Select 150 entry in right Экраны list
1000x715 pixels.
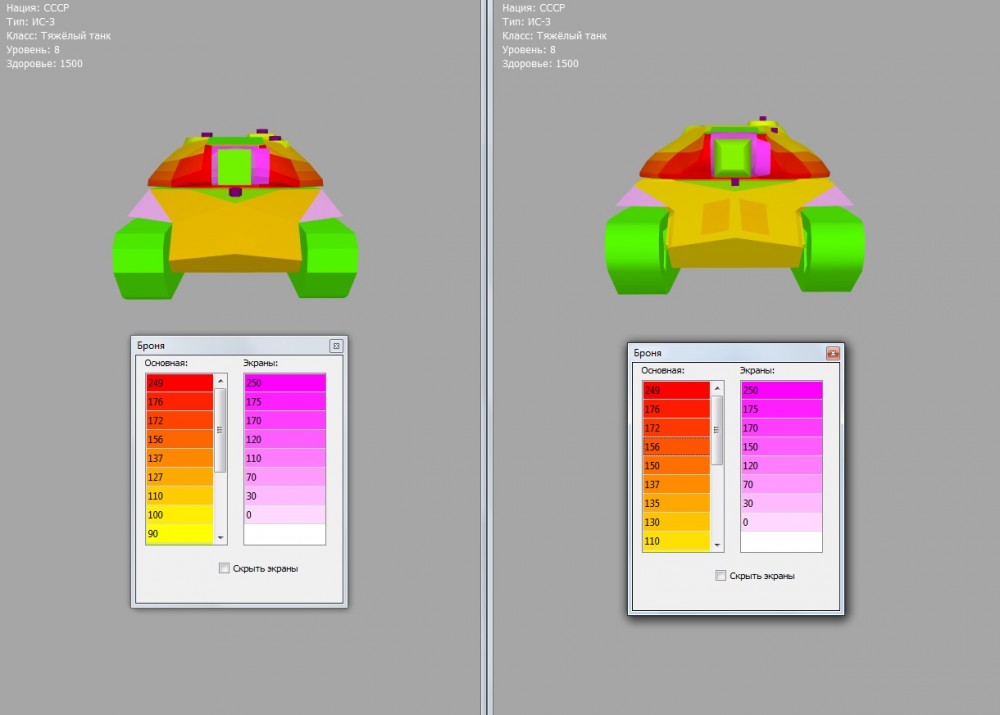[x=781, y=447]
